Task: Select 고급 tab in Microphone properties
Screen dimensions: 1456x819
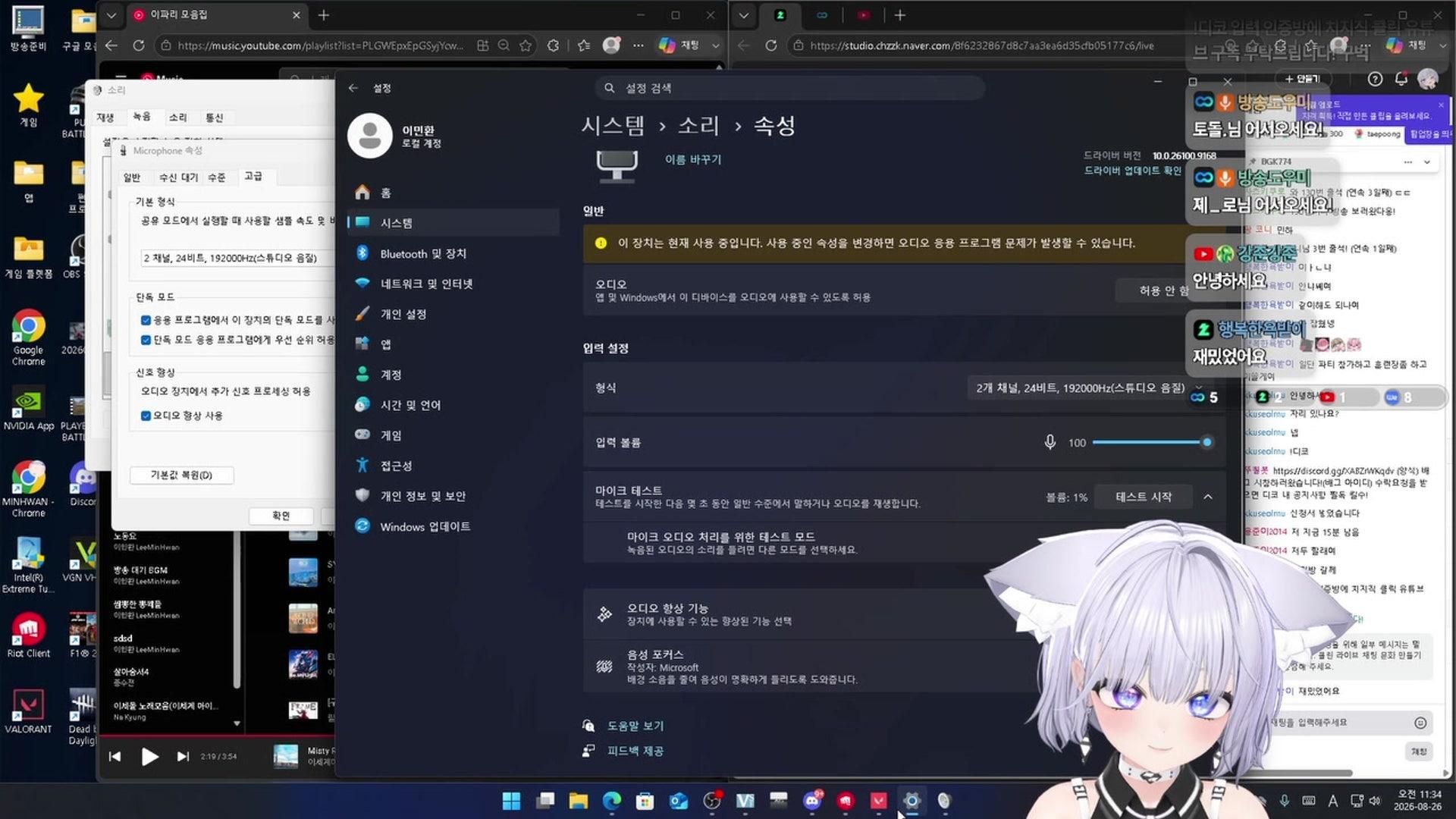Action: point(253,176)
